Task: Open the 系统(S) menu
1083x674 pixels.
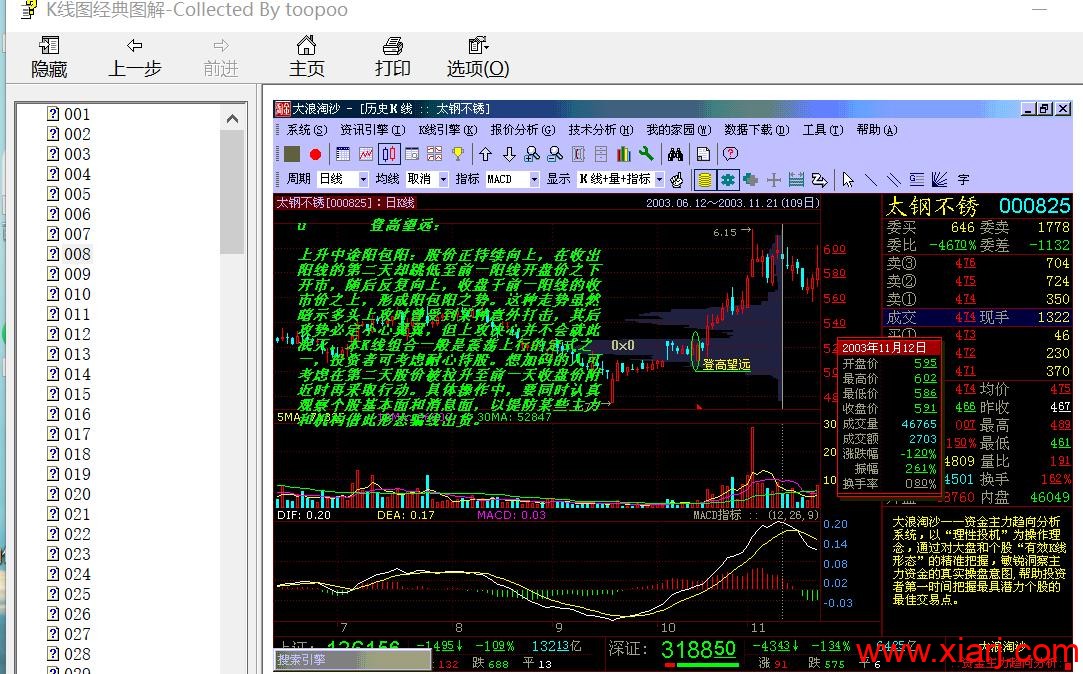Action: (x=306, y=130)
